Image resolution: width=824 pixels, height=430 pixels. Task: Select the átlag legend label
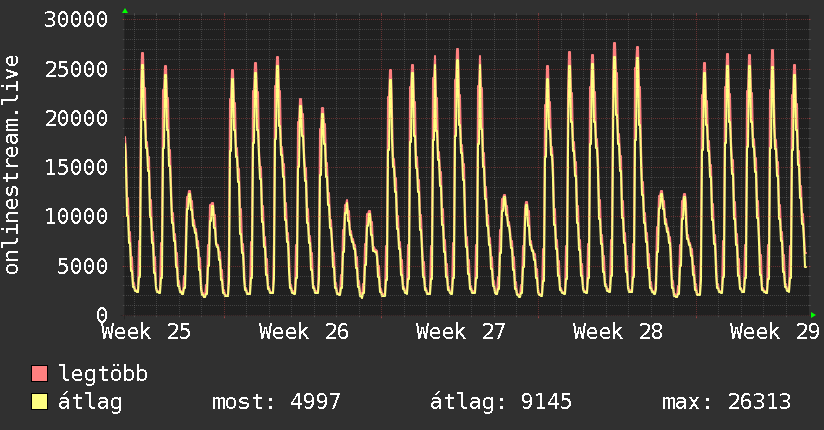pyautogui.click(x=90, y=402)
